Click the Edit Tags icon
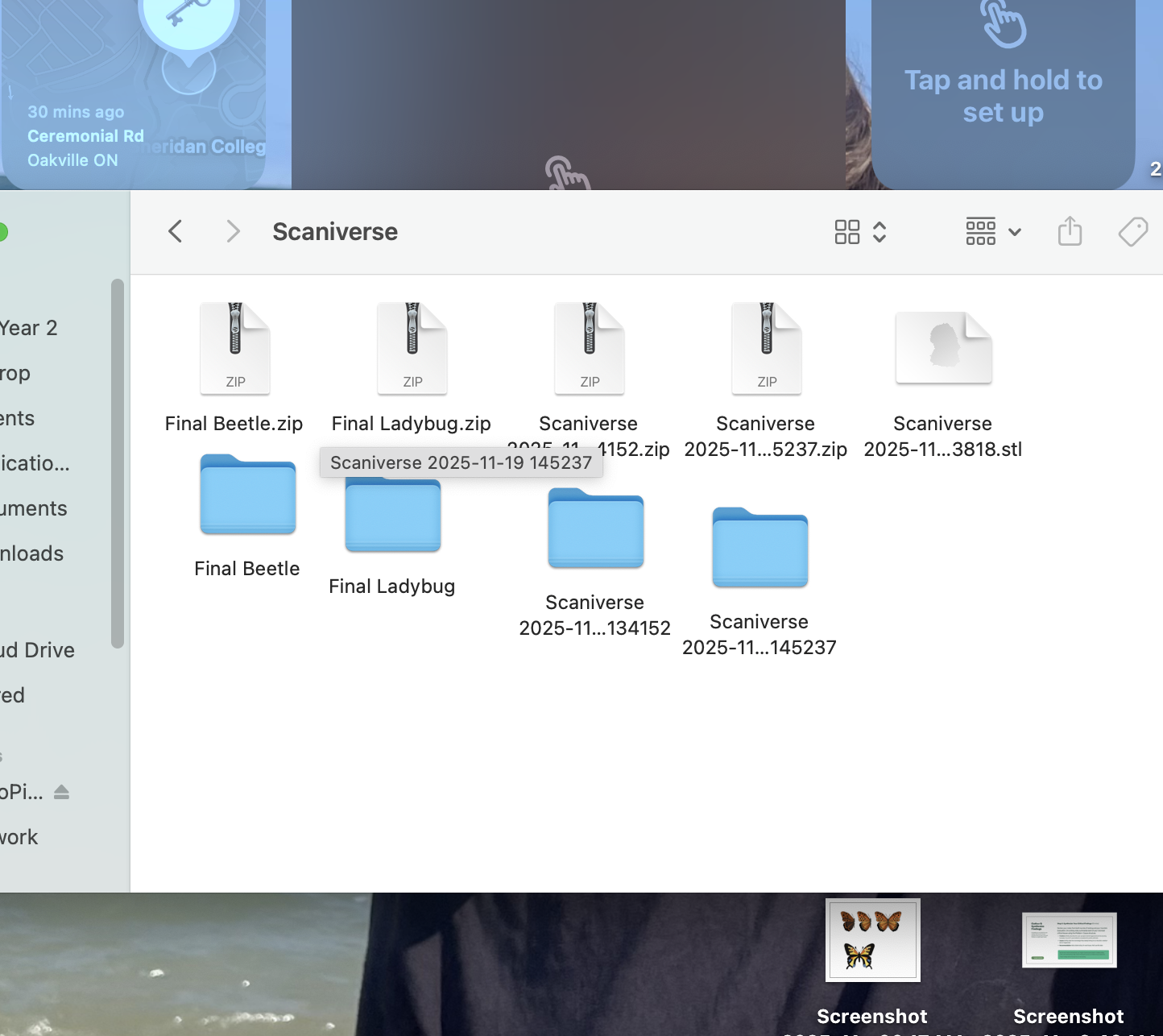Viewport: 1163px width, 1036px height. pos(1132,232)
